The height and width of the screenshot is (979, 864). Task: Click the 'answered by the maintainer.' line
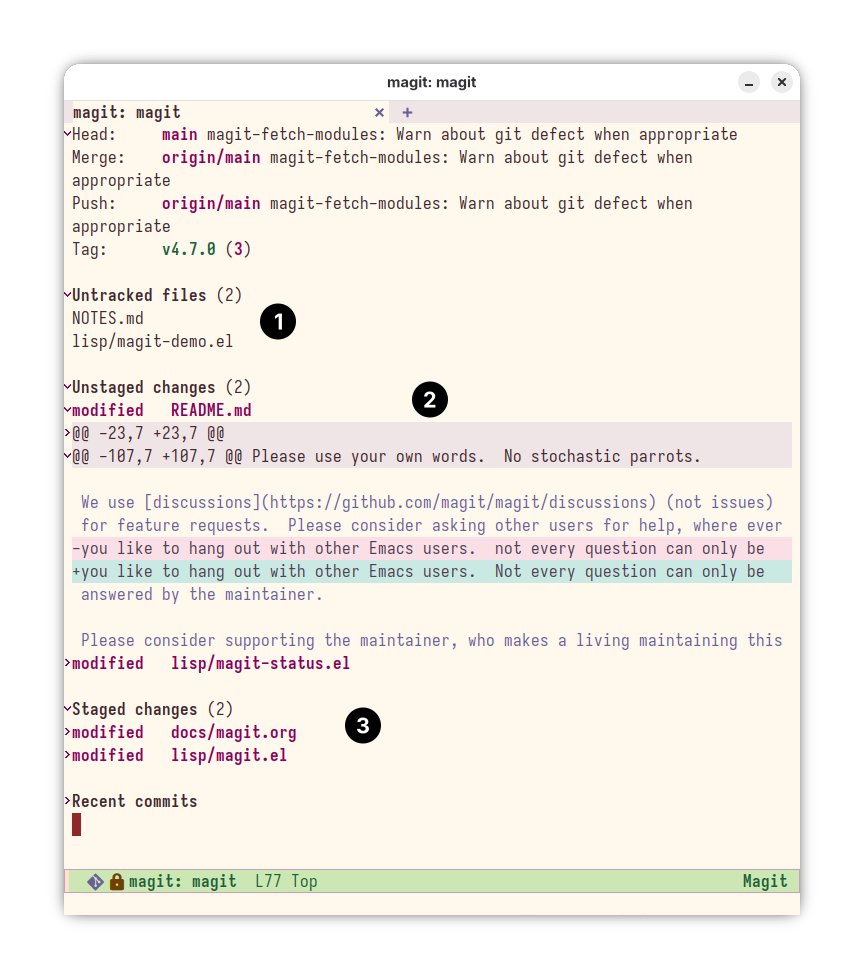[x=202, y=594]
